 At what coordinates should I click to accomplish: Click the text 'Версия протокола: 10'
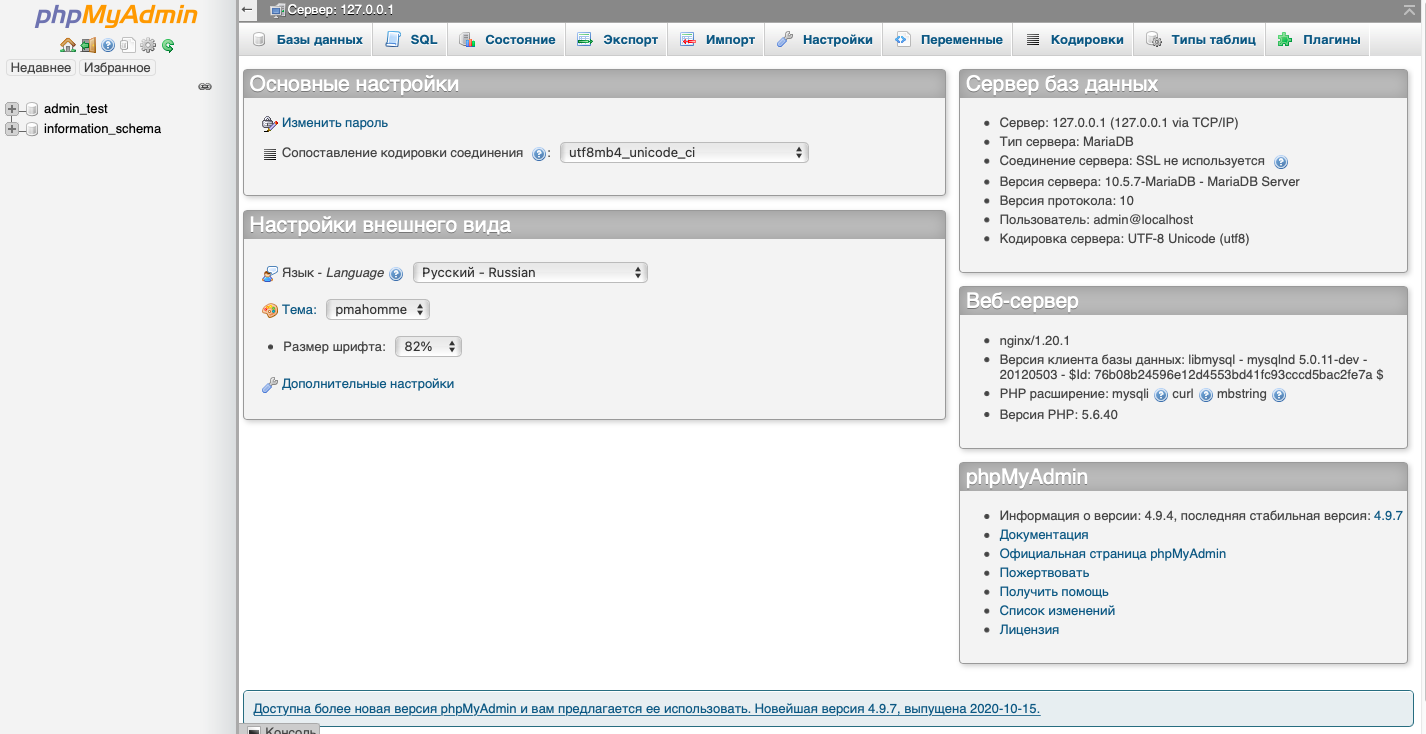coord(1066,201)
